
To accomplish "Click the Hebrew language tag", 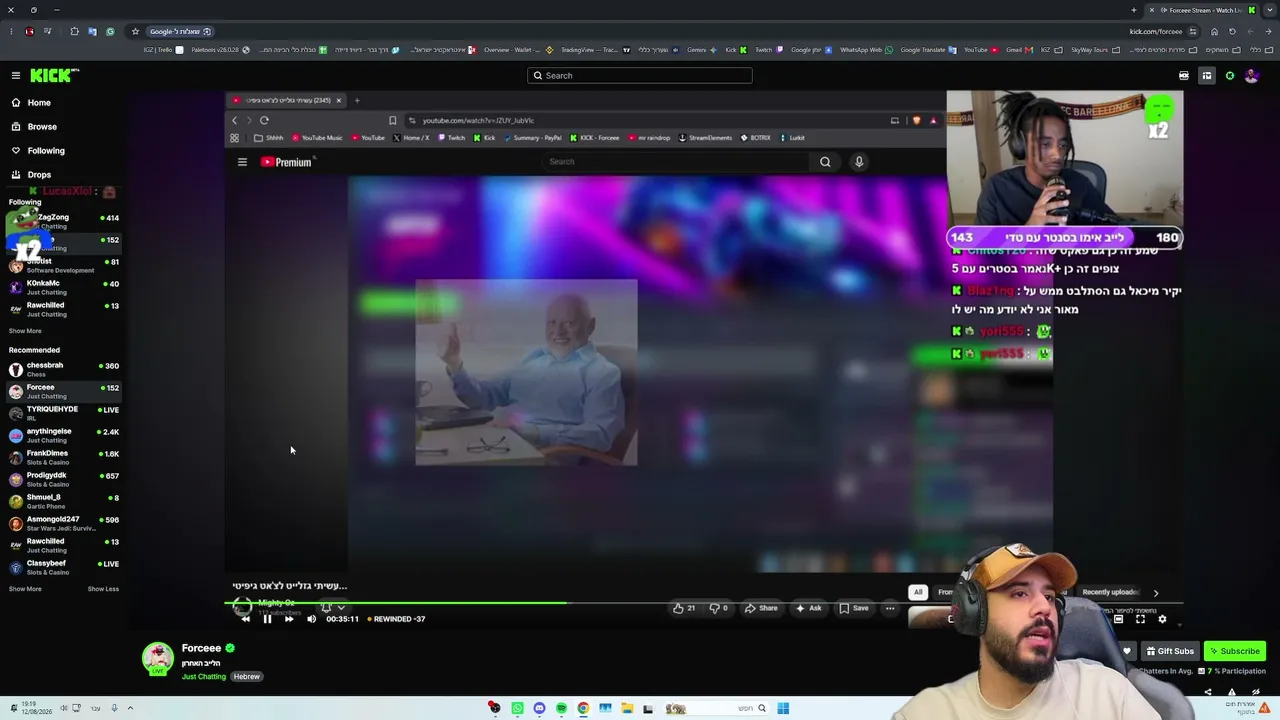I will 246,677.
